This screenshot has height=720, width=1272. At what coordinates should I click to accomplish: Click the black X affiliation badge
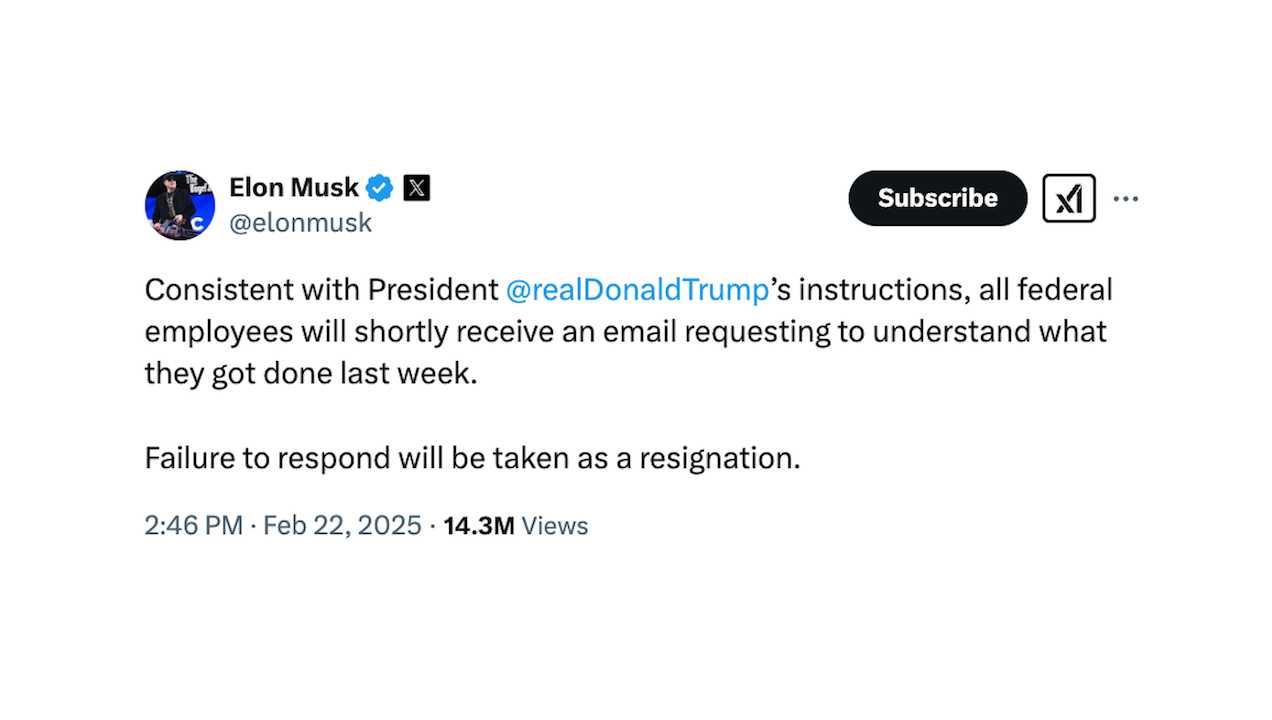click(417, 187)
